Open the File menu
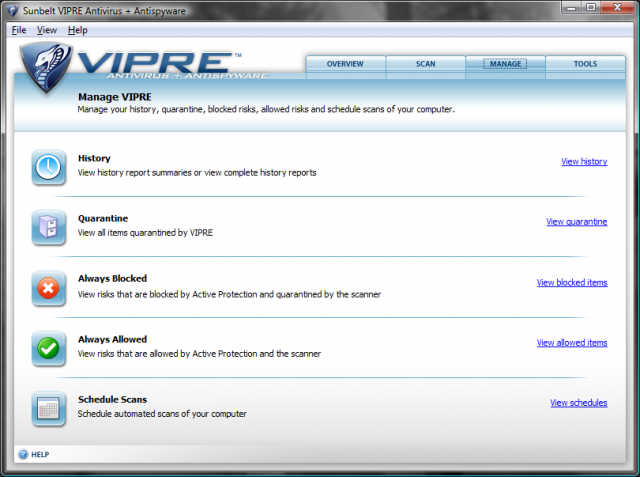This screenshot has height=477, width=640. (x=19, y=30)
